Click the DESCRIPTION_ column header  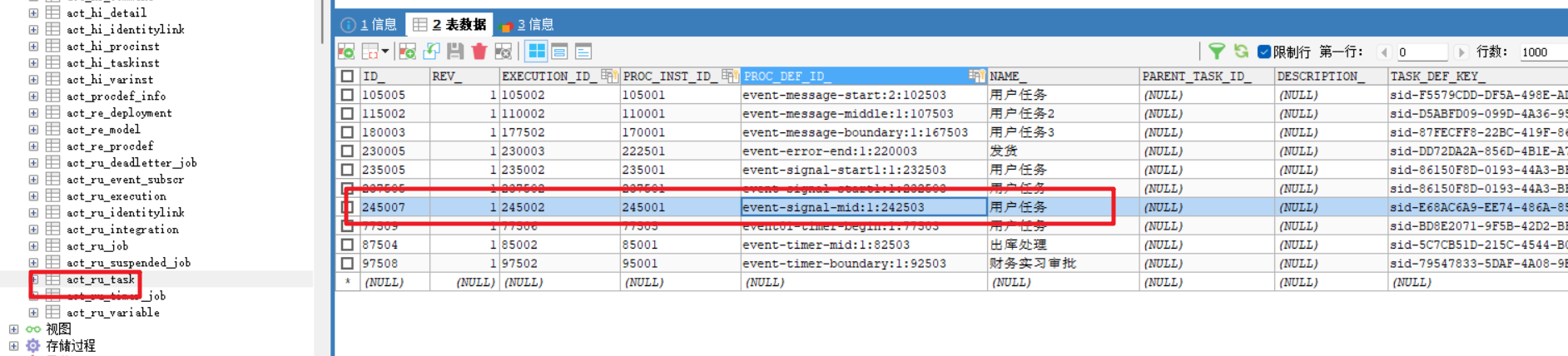[x=1331, y=76]
